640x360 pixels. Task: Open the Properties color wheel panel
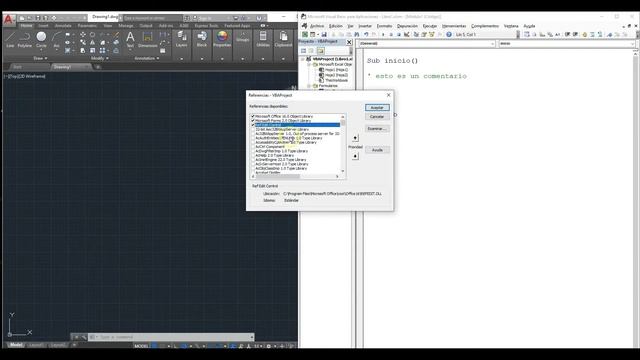tap(222, 39)
